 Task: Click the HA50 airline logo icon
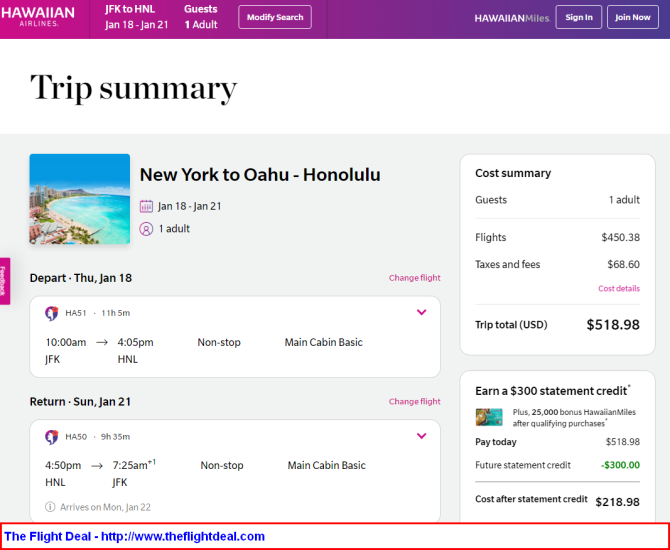52,436
